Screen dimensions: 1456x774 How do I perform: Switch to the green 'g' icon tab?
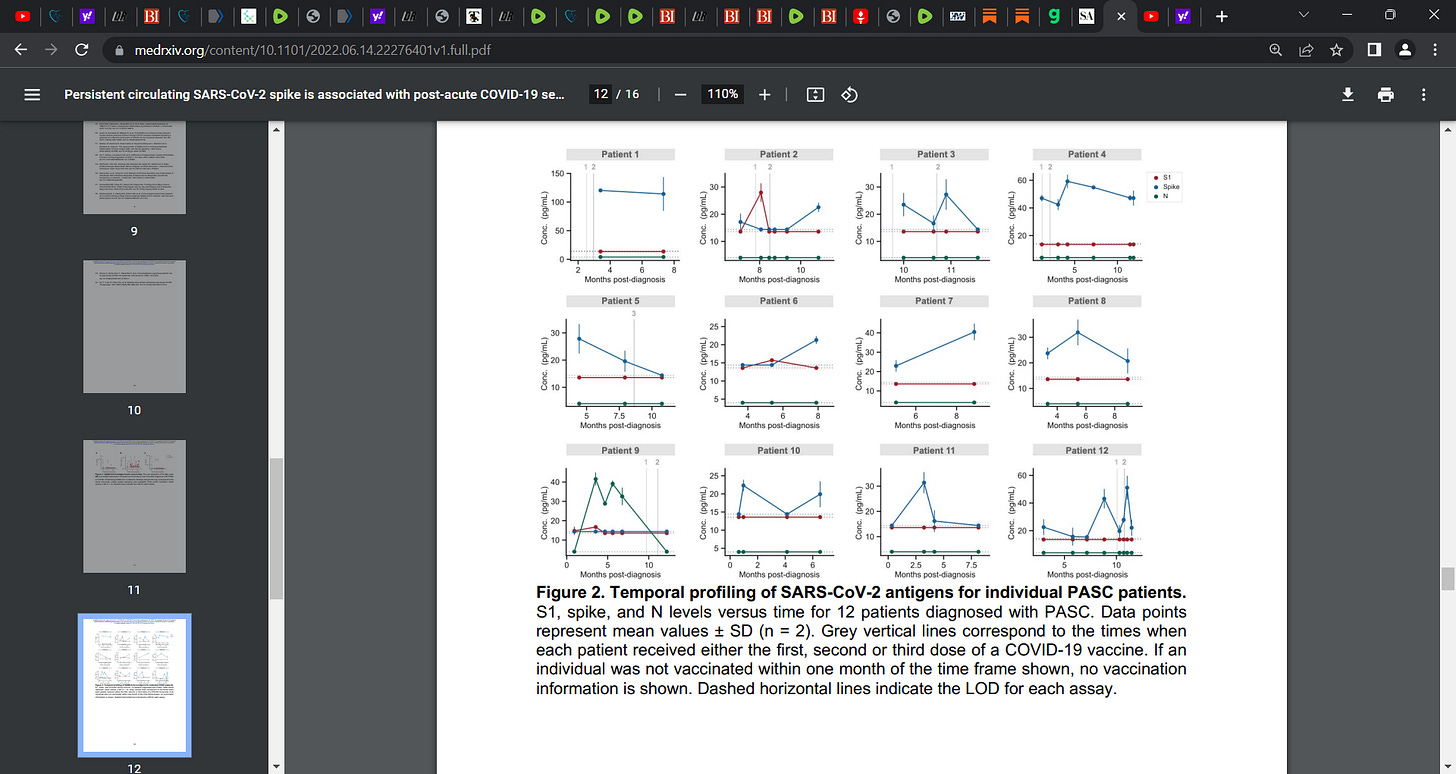pos(1053,16)
